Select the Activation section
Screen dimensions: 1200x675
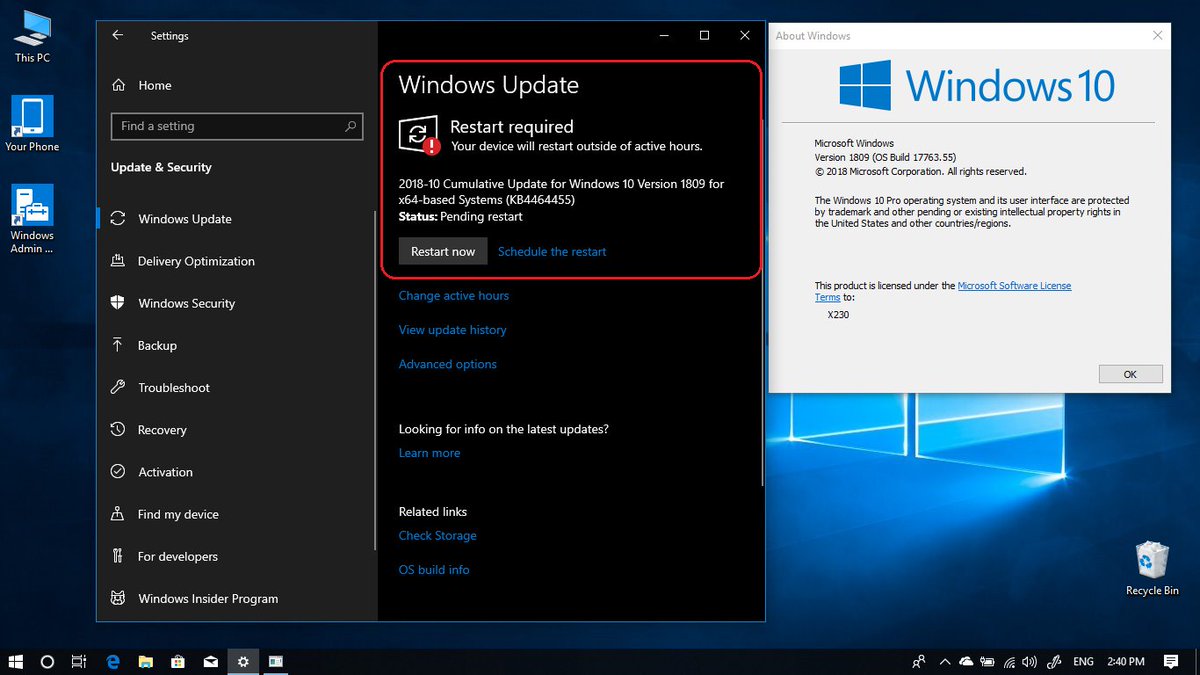[164, 471]
